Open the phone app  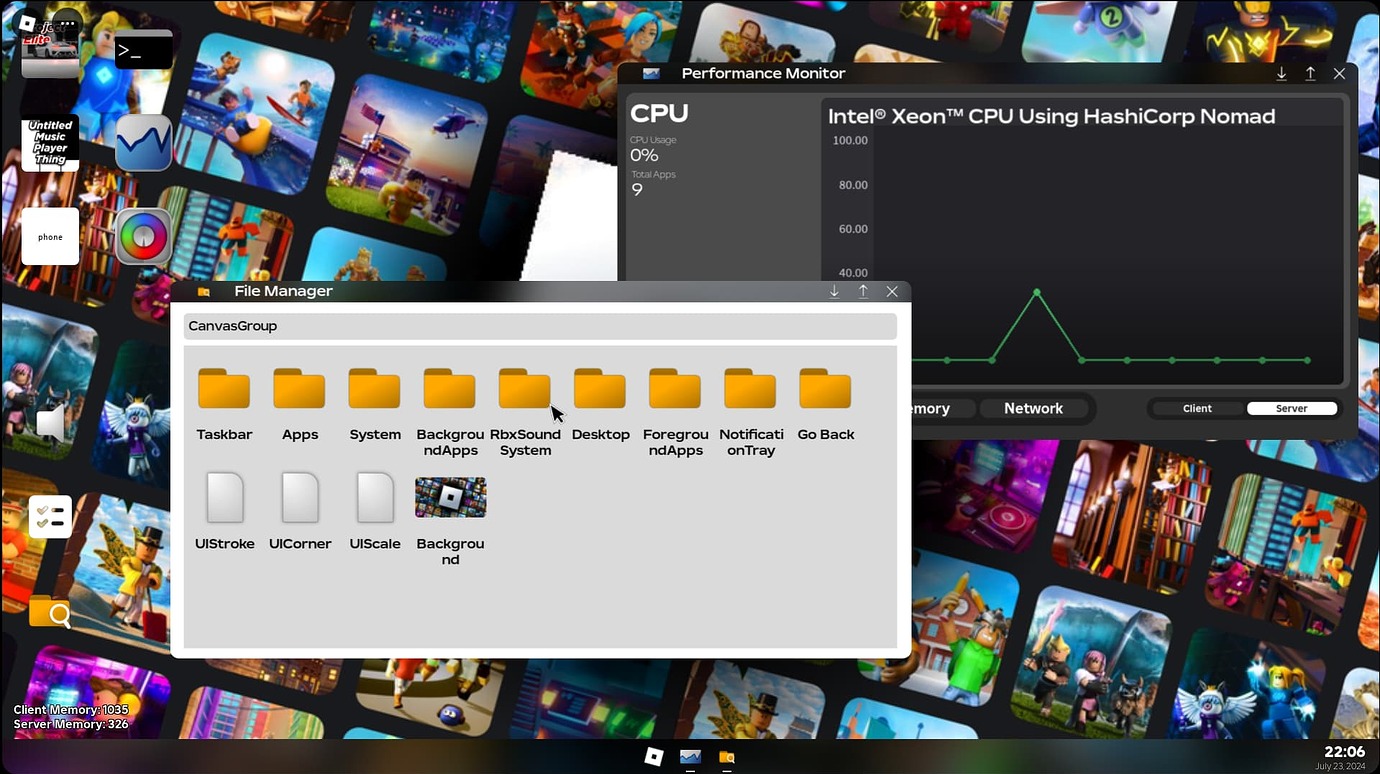(x=50, y=236)
